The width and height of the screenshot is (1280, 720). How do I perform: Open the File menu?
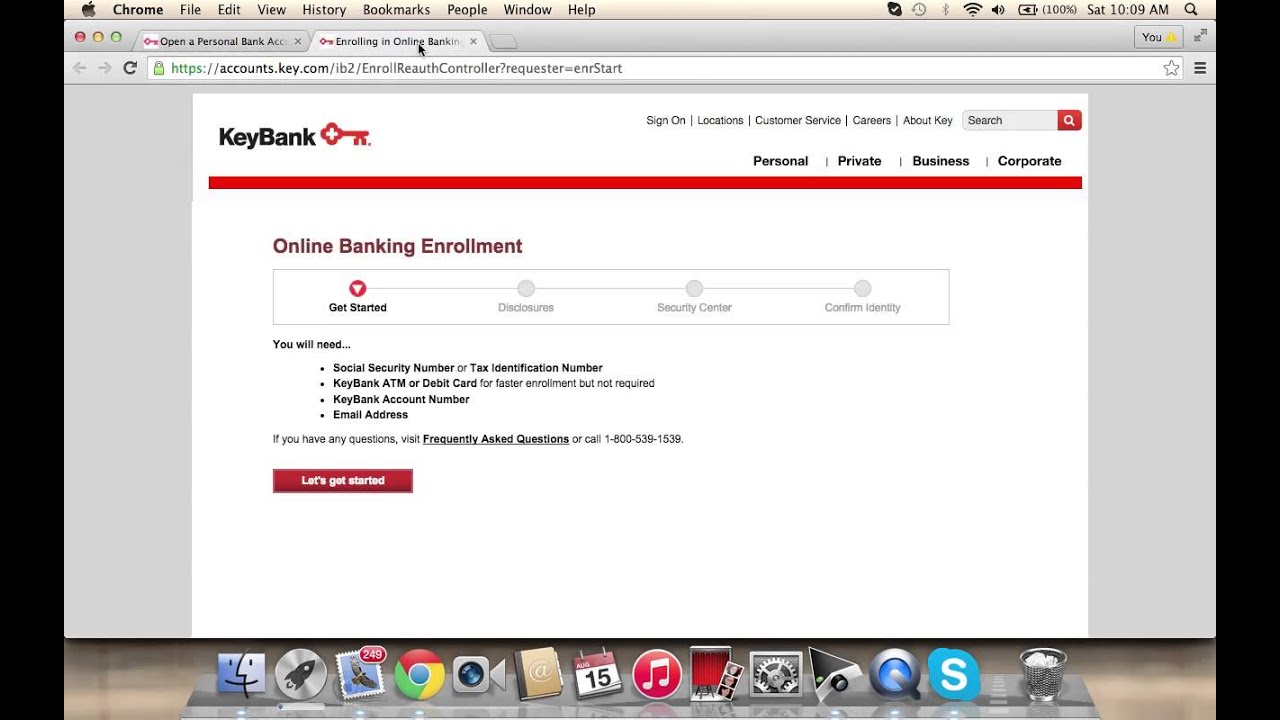coord(190,9)
